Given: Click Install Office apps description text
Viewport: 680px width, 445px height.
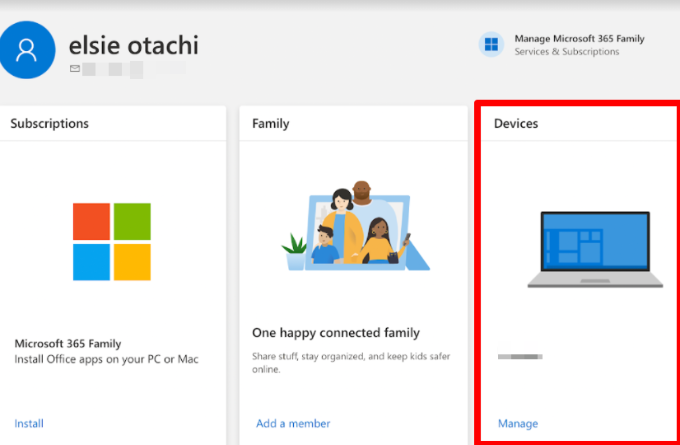Looking at the screenshot, I should (106, 358).
